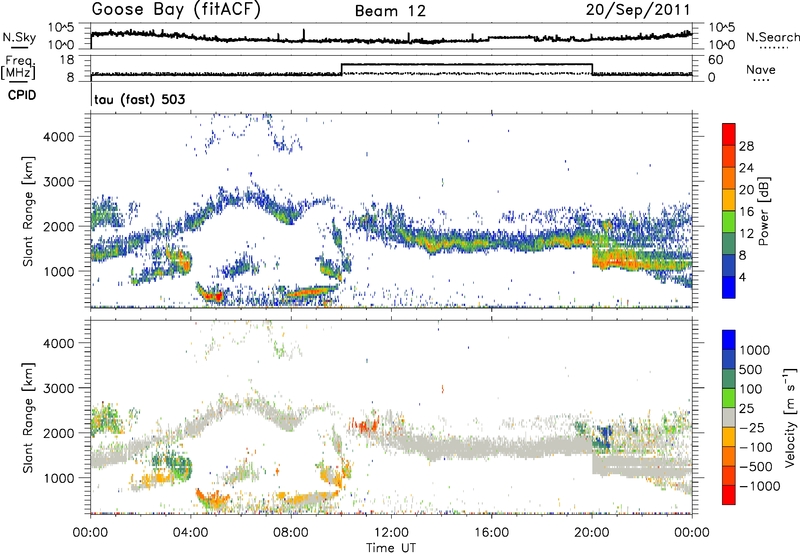The image size is (800, 554).
Task: Click the date '20/Sep/2011'
Action: [638, 10]
